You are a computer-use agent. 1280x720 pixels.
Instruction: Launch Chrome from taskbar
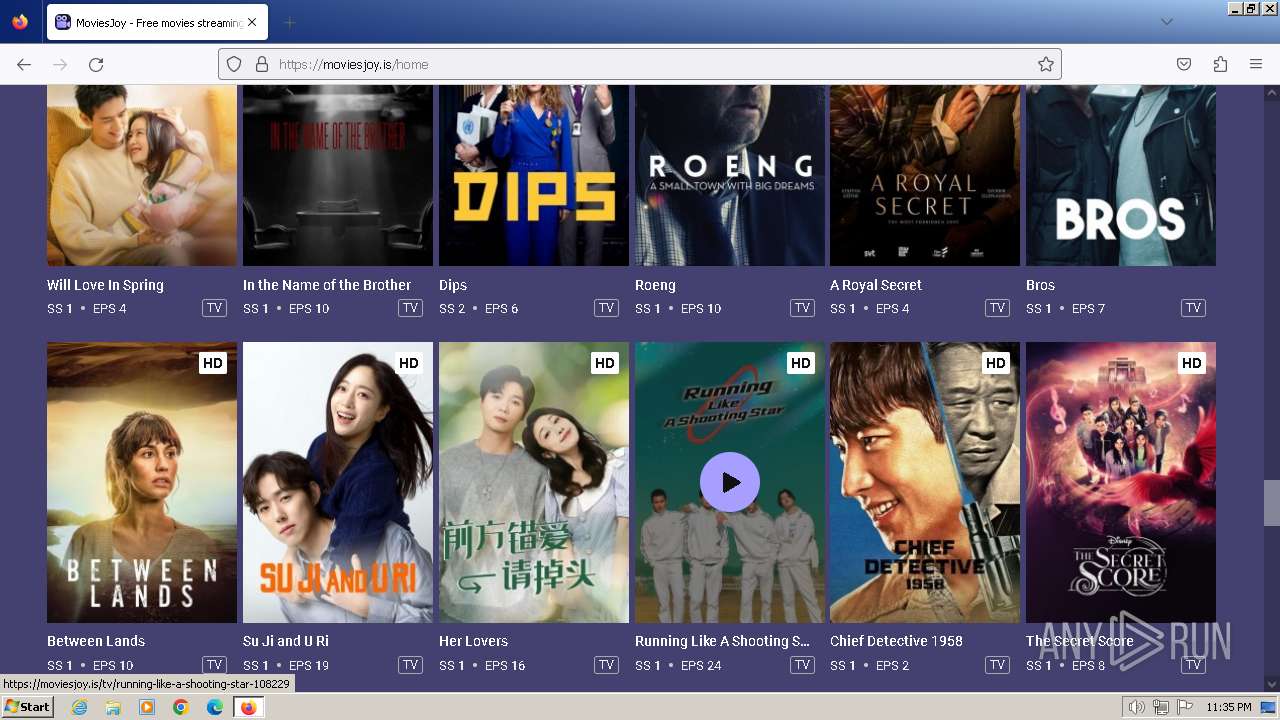[181, 707]
